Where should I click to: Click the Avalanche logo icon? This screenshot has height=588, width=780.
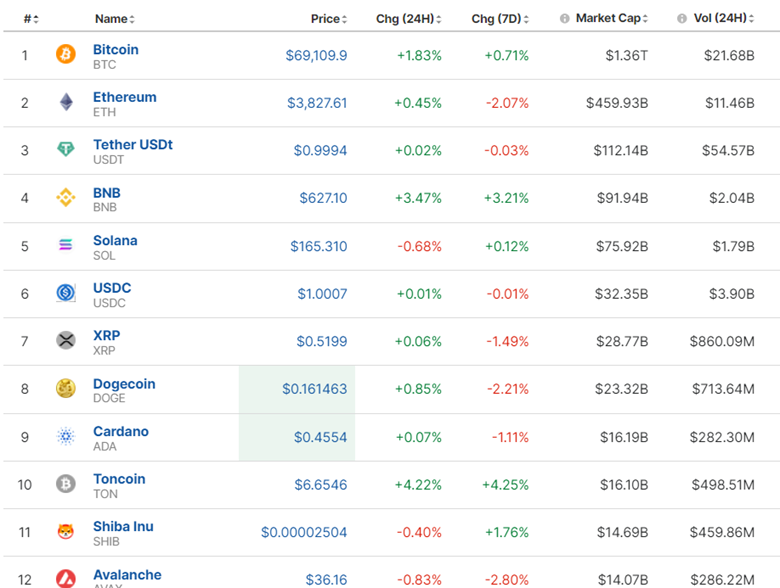(x=66, y=579)
